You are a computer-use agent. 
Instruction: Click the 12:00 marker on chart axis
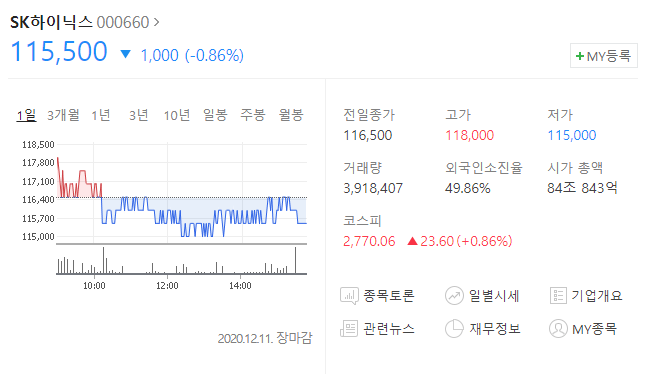coord(167,286)
